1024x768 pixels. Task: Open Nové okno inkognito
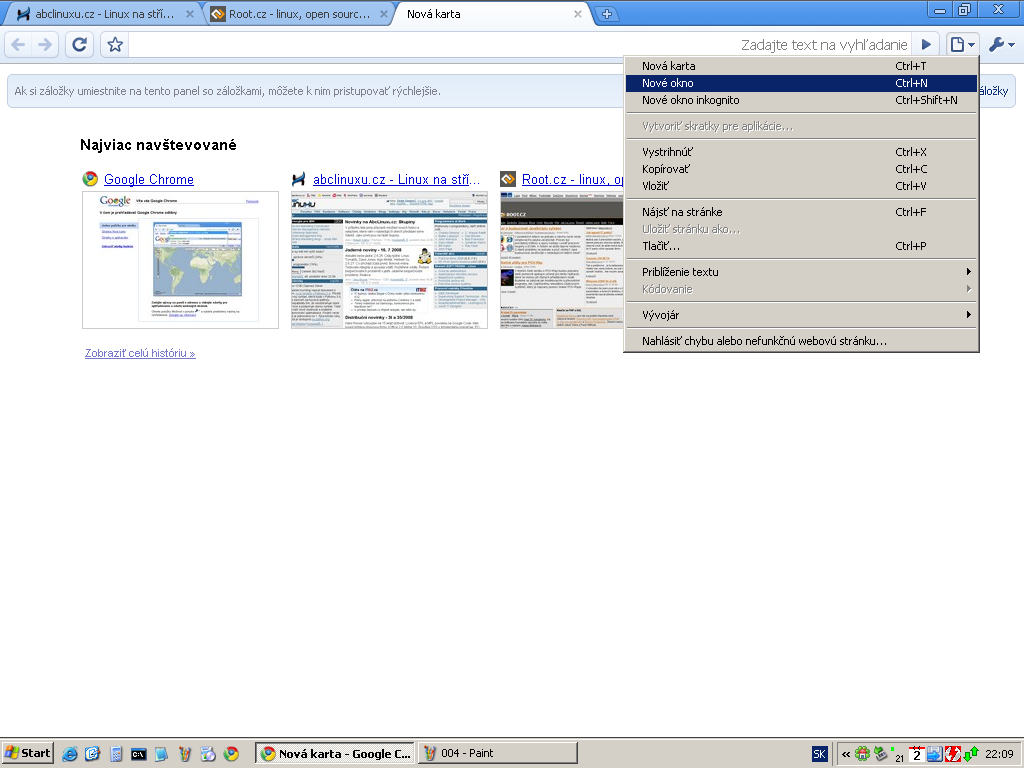[x=801, y=100]
